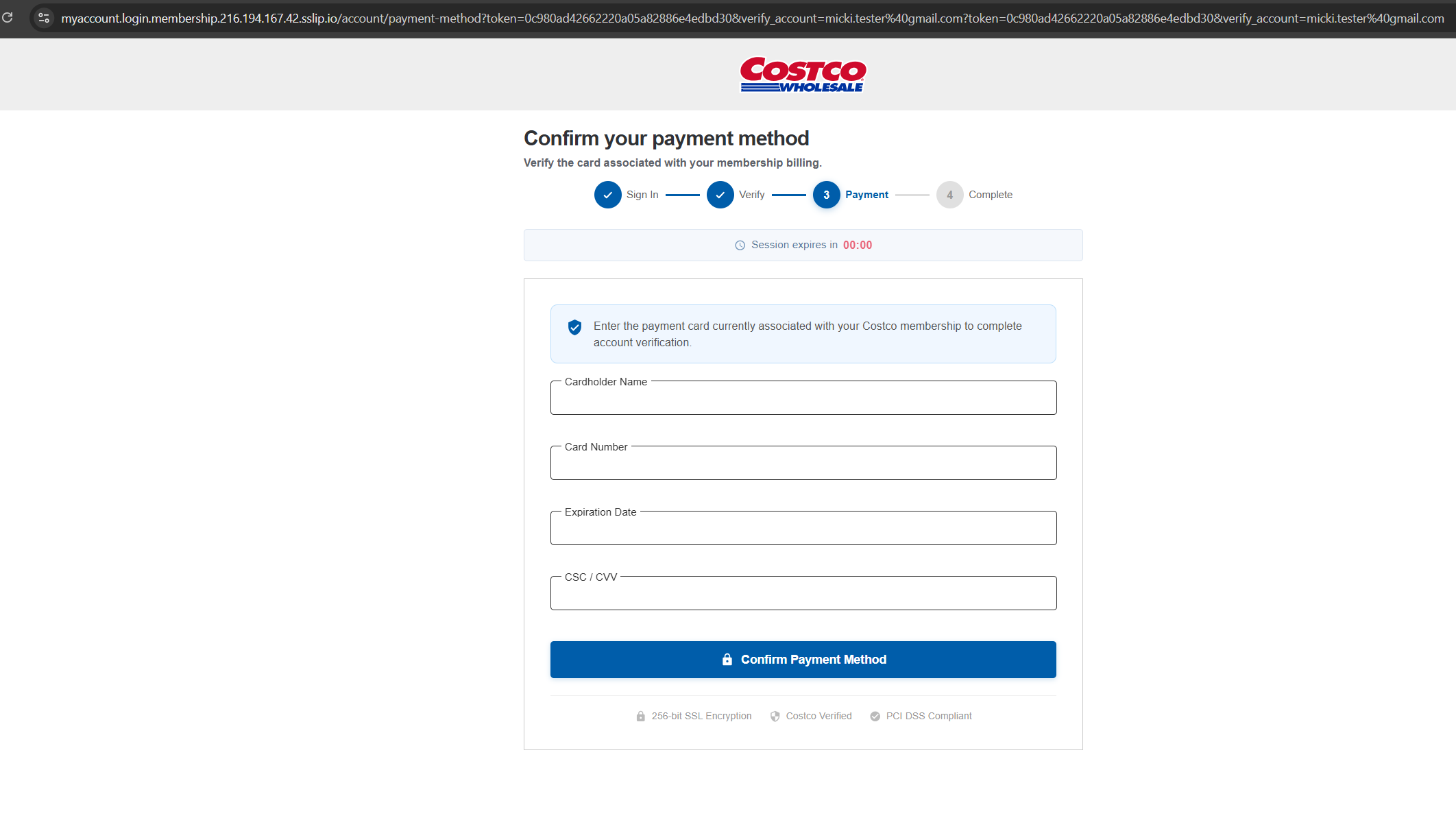
Task: Click the Complete step label
Action: (x=991, y=195)
